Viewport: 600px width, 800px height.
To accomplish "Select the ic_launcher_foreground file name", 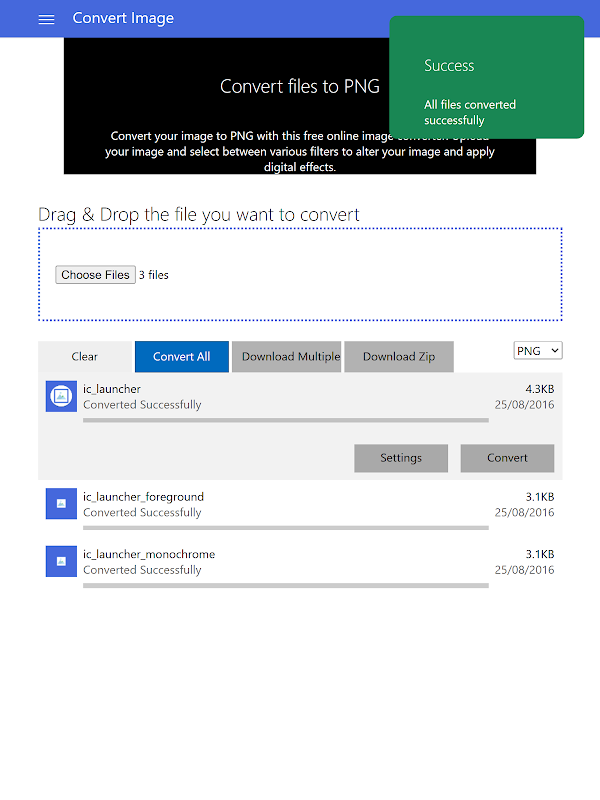I will [x=143, y=496].
